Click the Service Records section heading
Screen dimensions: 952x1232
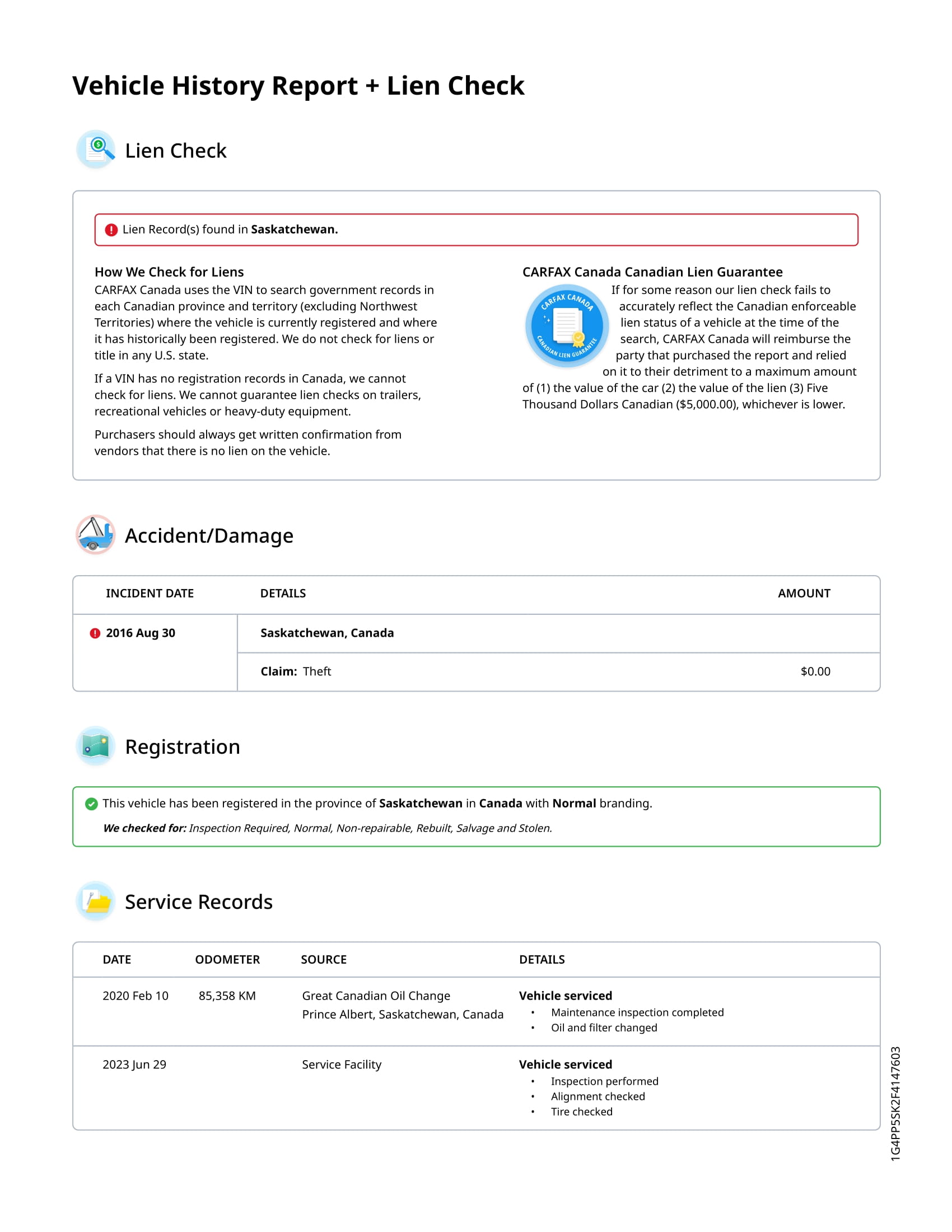(x=199, y=902)
